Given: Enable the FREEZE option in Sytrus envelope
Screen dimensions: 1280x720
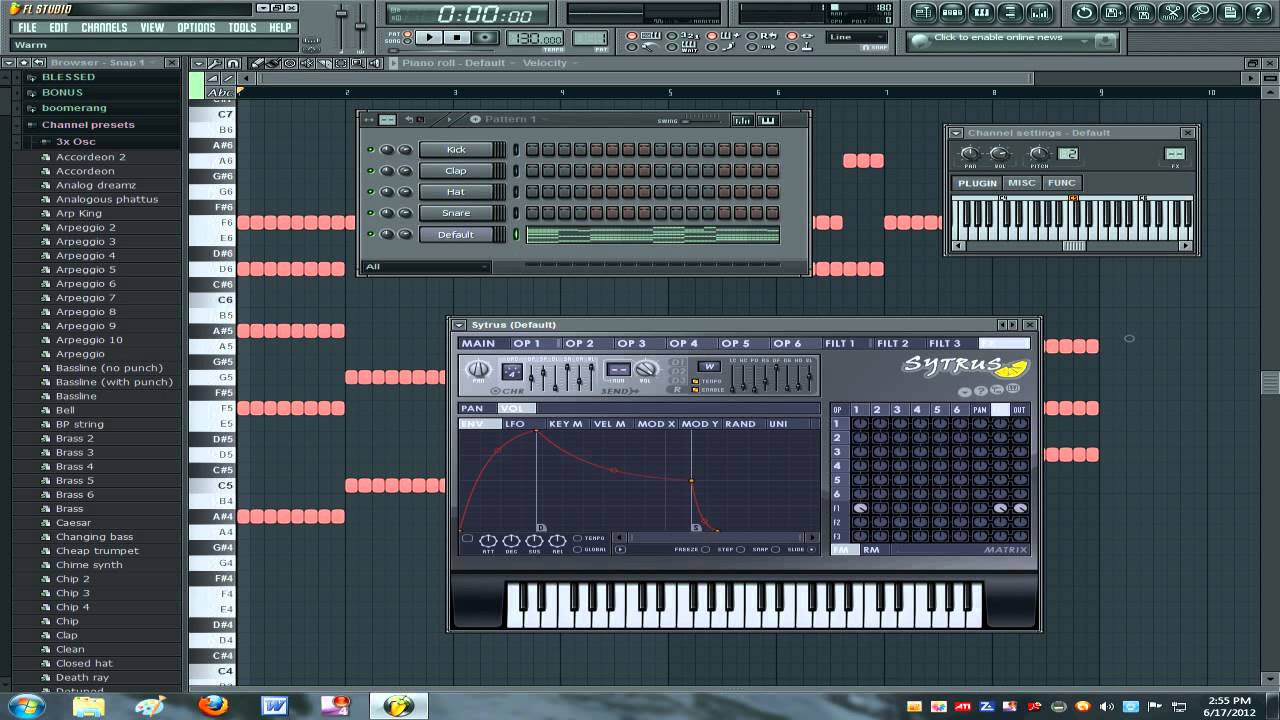Looking at the screenshot, I should (705, 549).
